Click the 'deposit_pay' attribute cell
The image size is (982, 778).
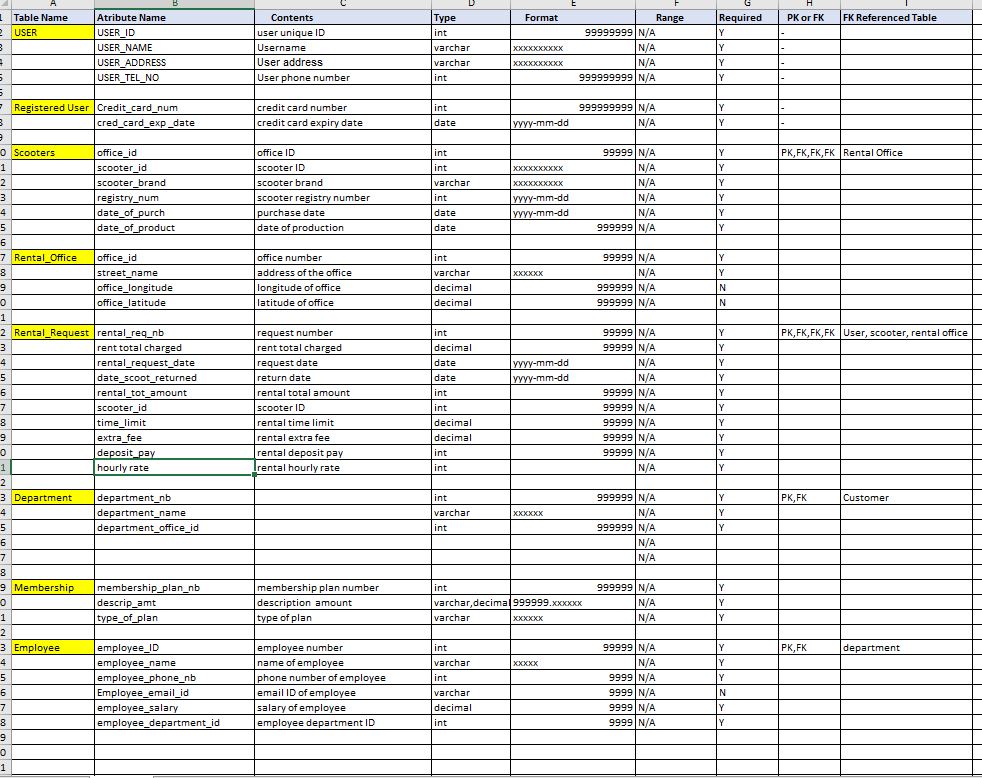[174, 453]
